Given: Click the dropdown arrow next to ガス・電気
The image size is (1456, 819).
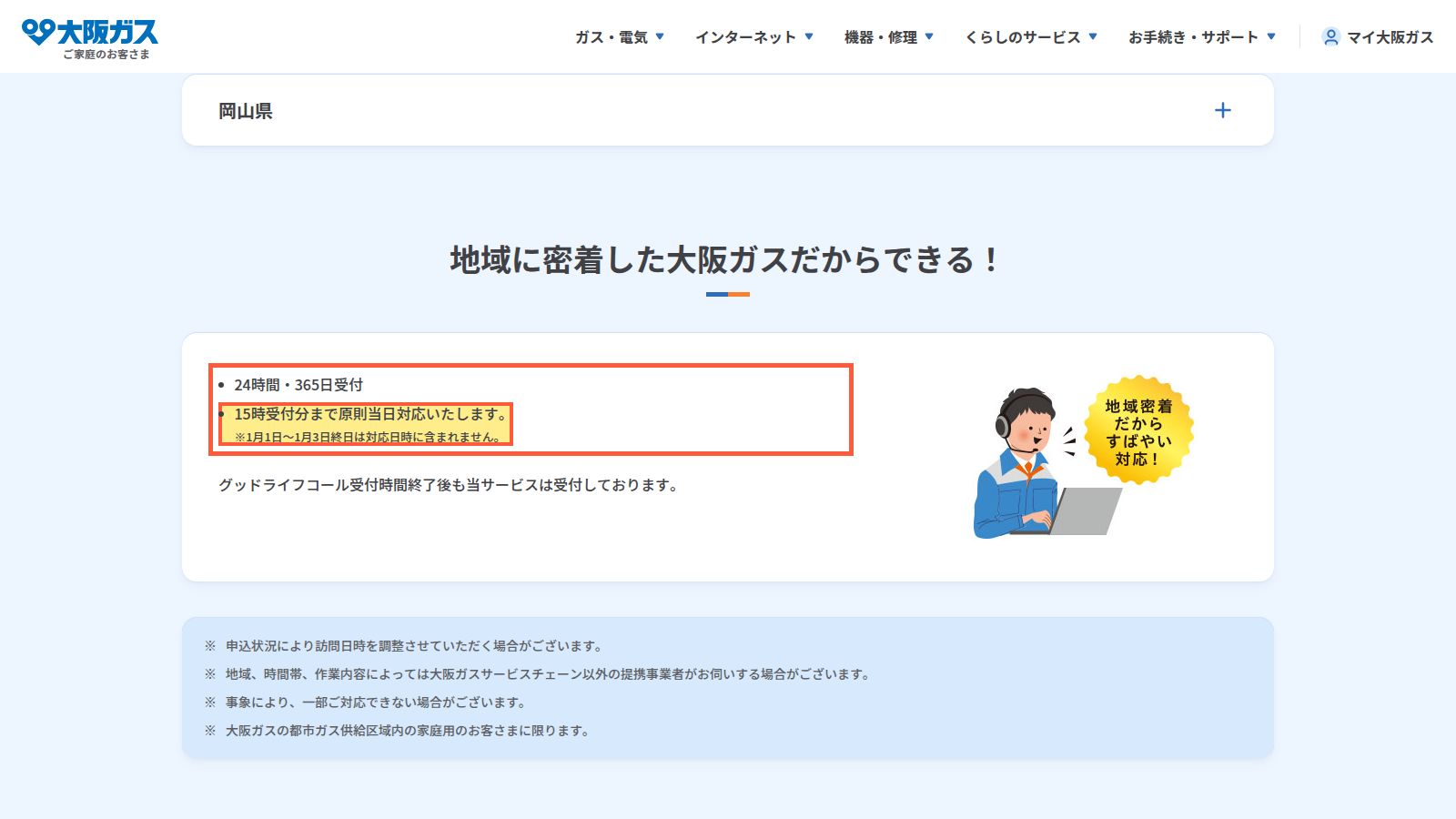Looking at the screenshot, I should (660, 37).
